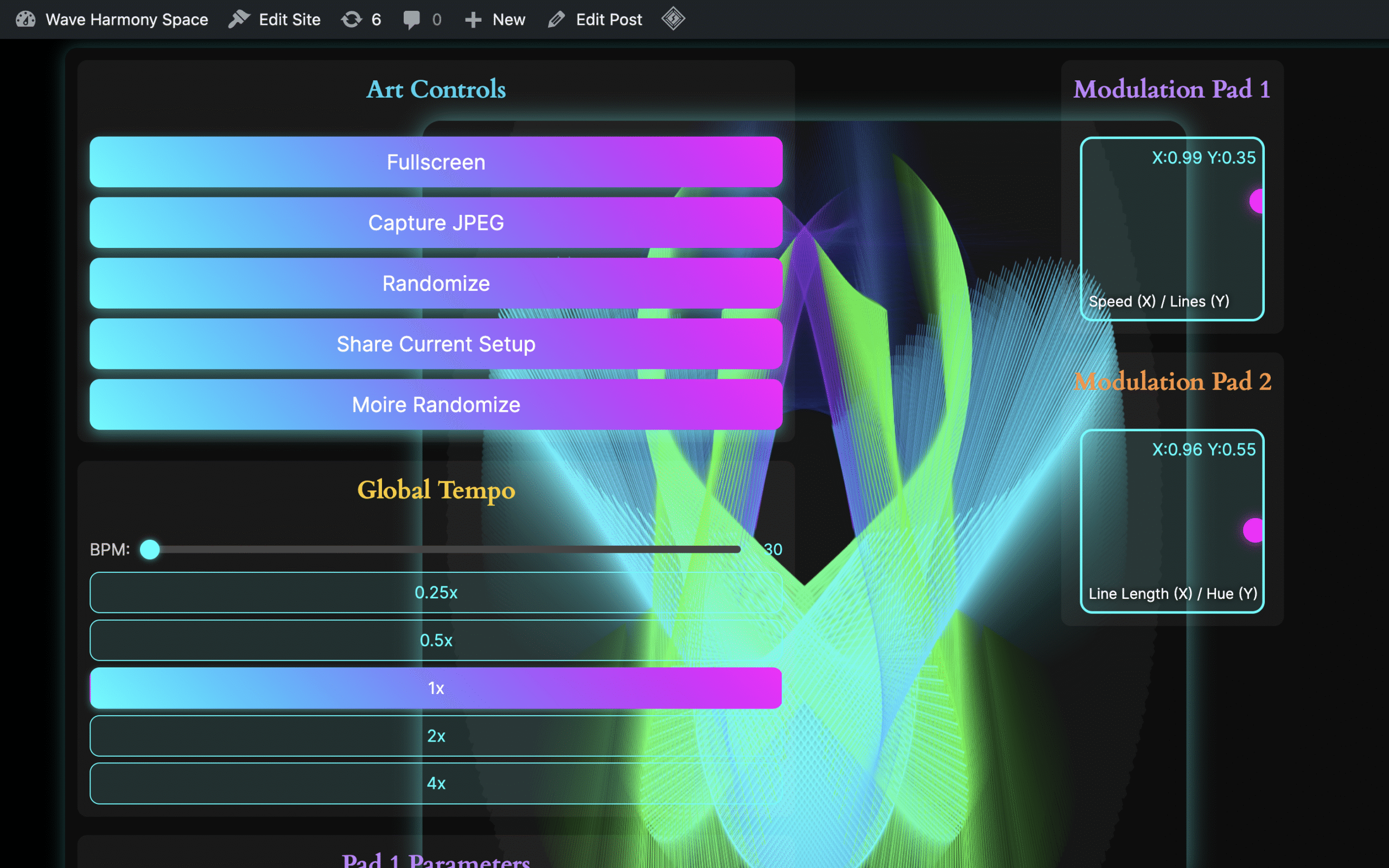Open Wave Harmony Space site menu
1389x868 pixels.
tap(126, 20)
